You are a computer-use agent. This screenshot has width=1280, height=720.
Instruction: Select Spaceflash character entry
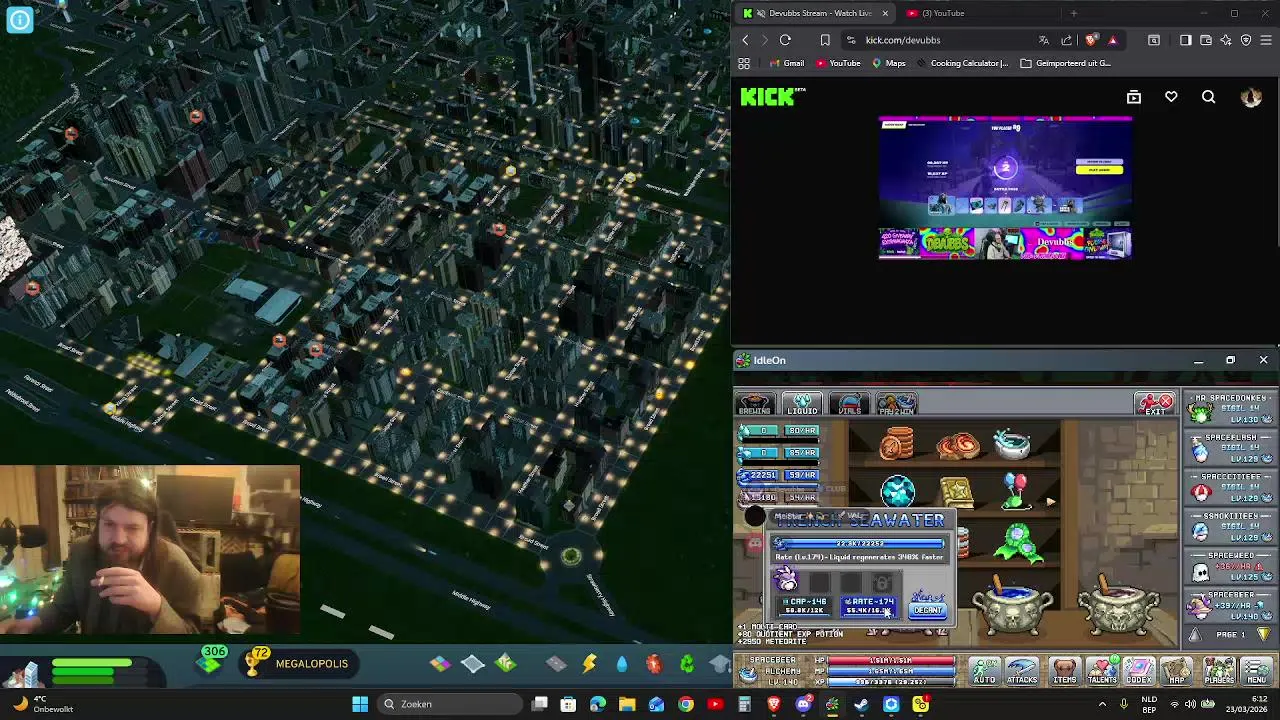tap(1229, 448)
